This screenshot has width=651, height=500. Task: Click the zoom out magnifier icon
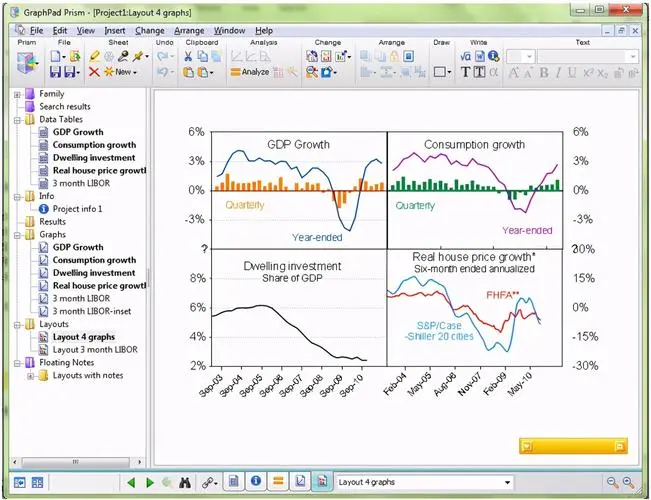[611, 482]
